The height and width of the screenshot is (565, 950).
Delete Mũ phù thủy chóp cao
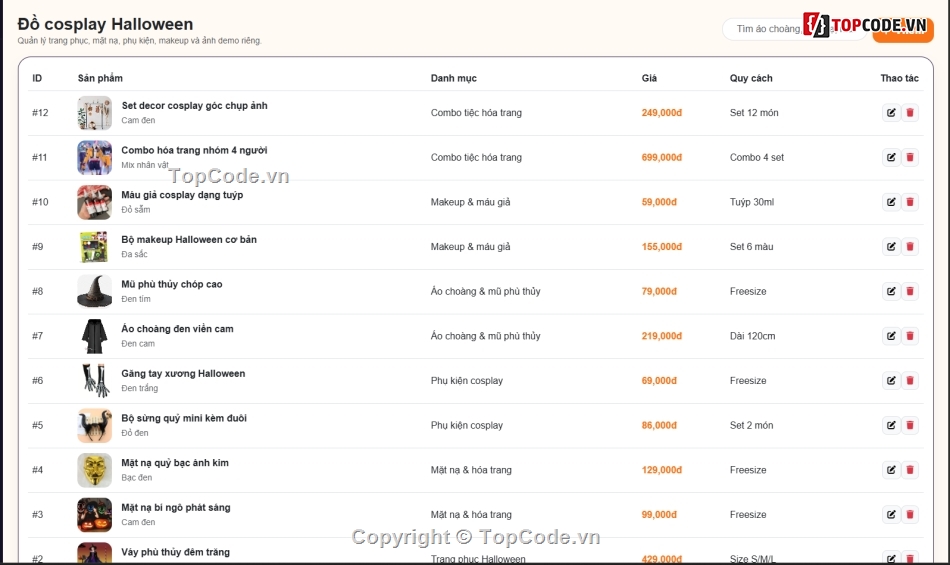tap(909, 291)
